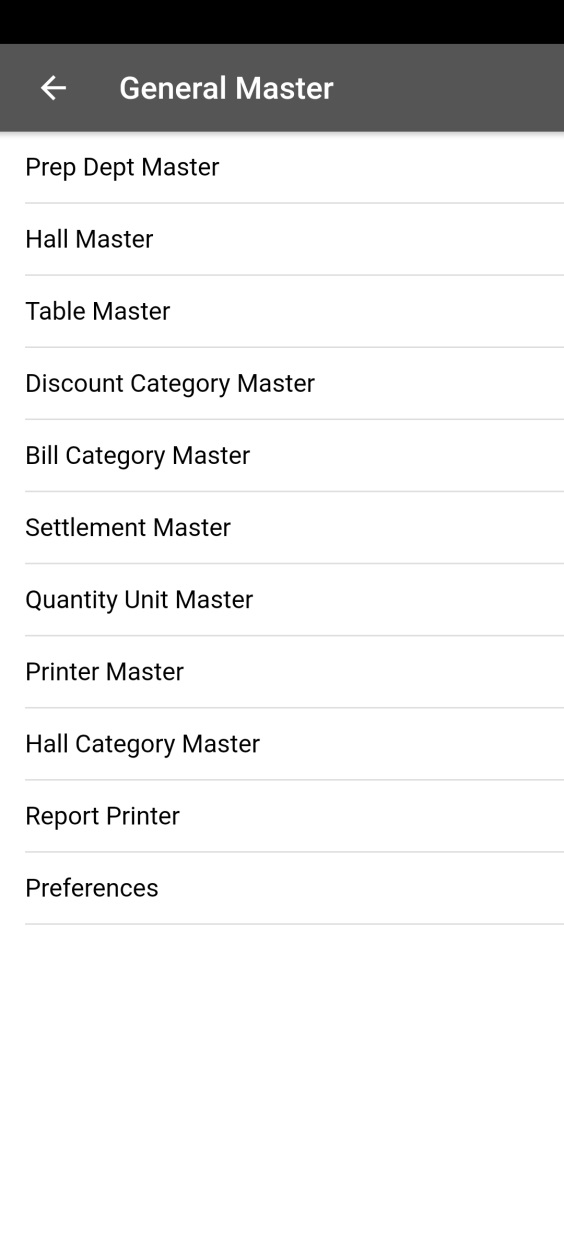Open Prep Dept Master
The height and width of the screenshot is (1254, 564).
coord(282,167)
